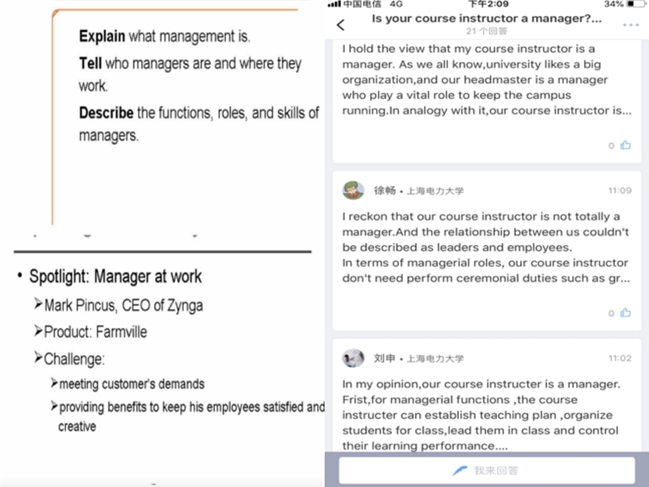Click username 刘申
This screenshot has height=487, width=649.
point(385,358)
